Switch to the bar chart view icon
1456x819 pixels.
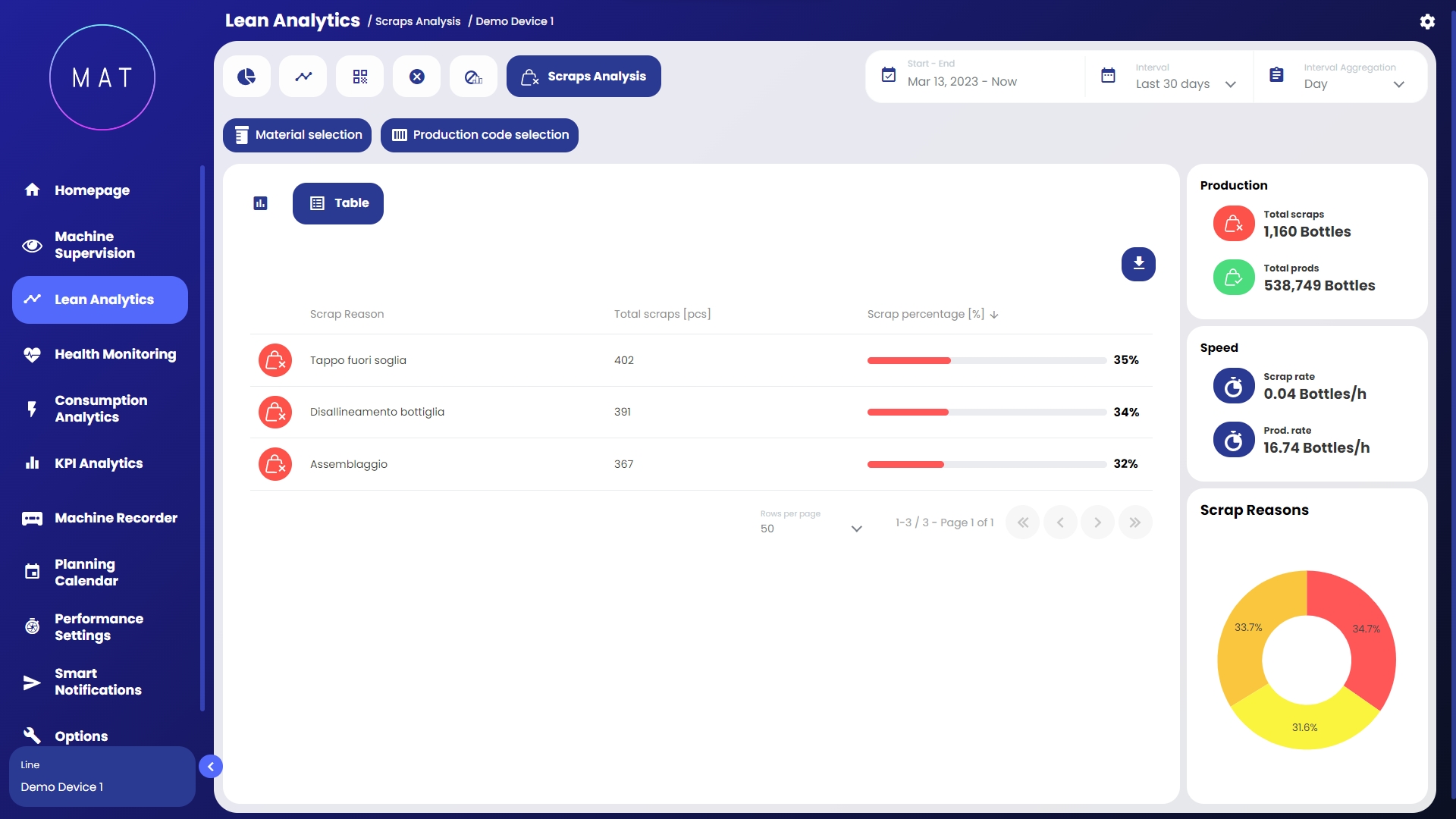click(x=260, y=203)
